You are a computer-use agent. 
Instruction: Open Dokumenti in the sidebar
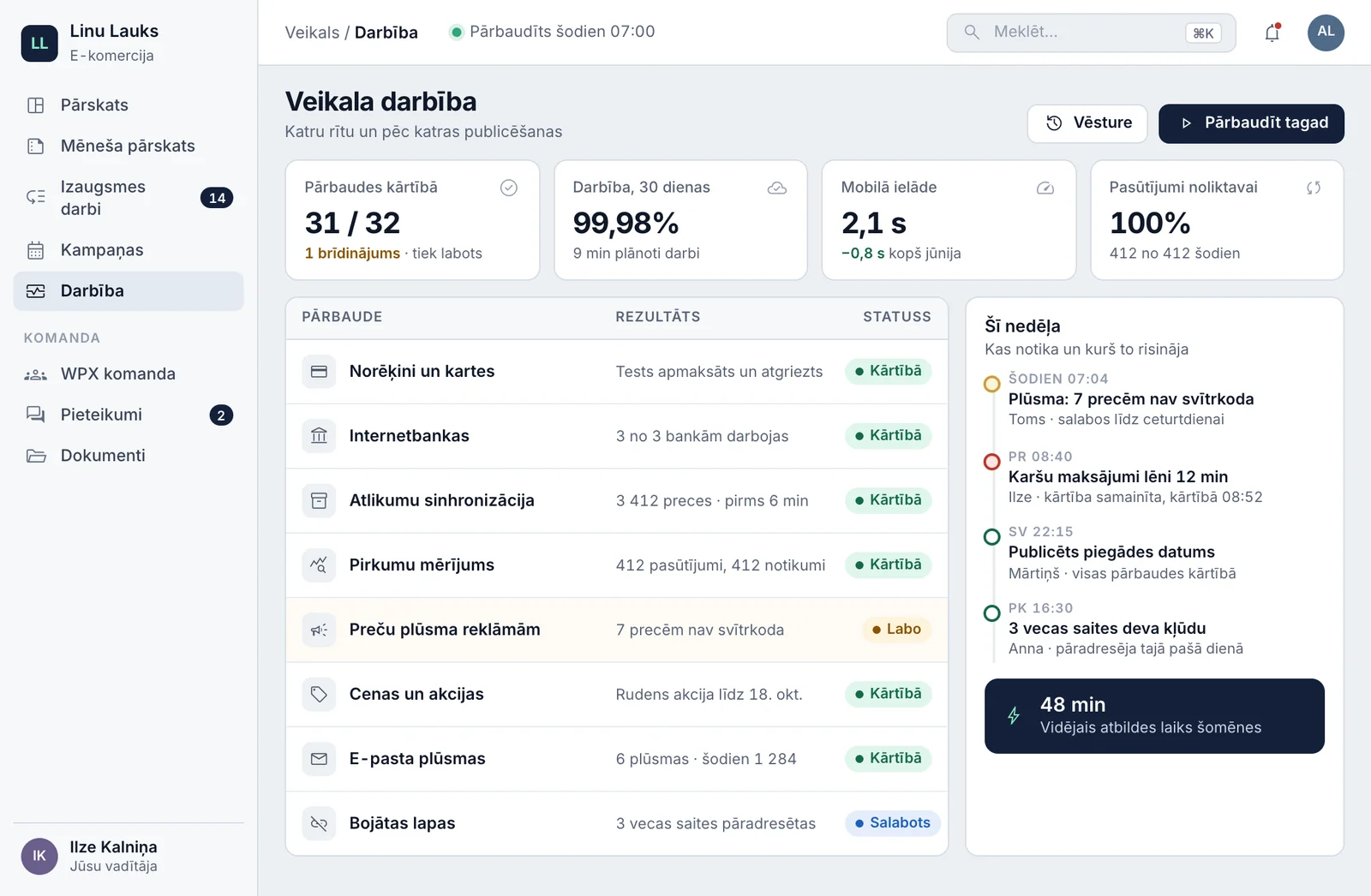pyautogui.click(x=129, y=456)
